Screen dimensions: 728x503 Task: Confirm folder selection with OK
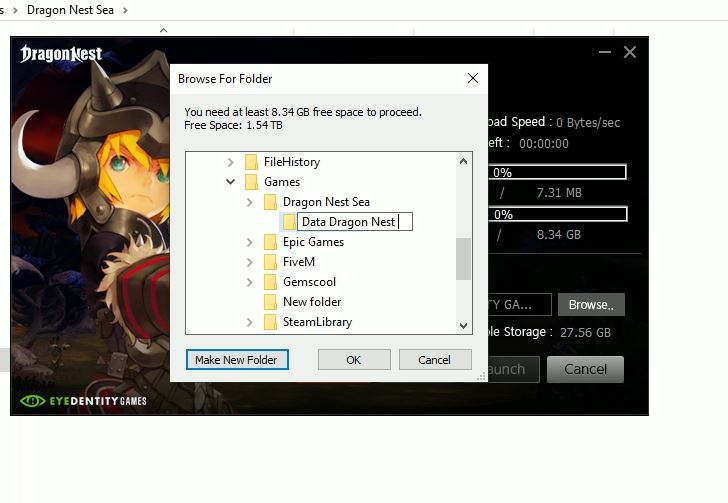(x=354, y=360)
